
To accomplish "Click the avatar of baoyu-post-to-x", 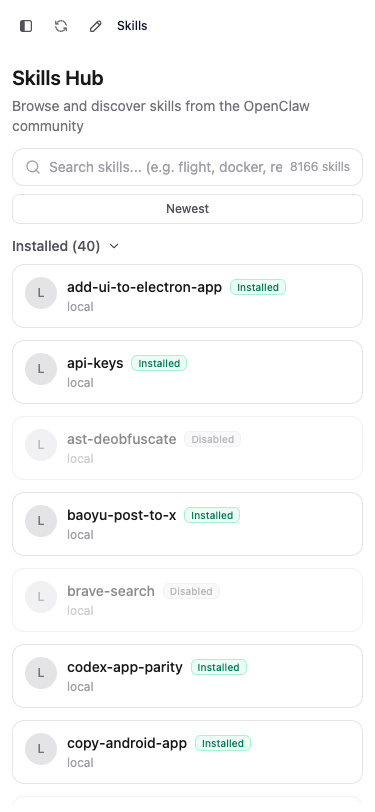I will 41,521.
